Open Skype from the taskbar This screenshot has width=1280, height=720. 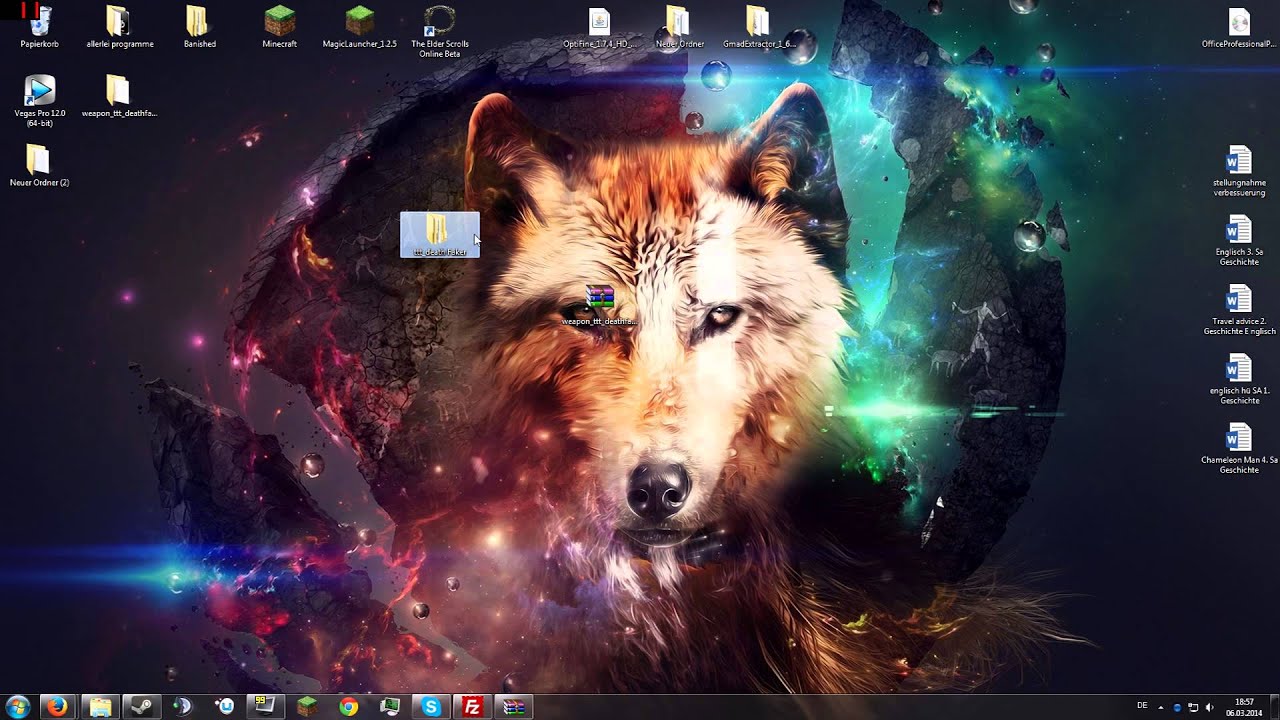click(x=431, y=707)
